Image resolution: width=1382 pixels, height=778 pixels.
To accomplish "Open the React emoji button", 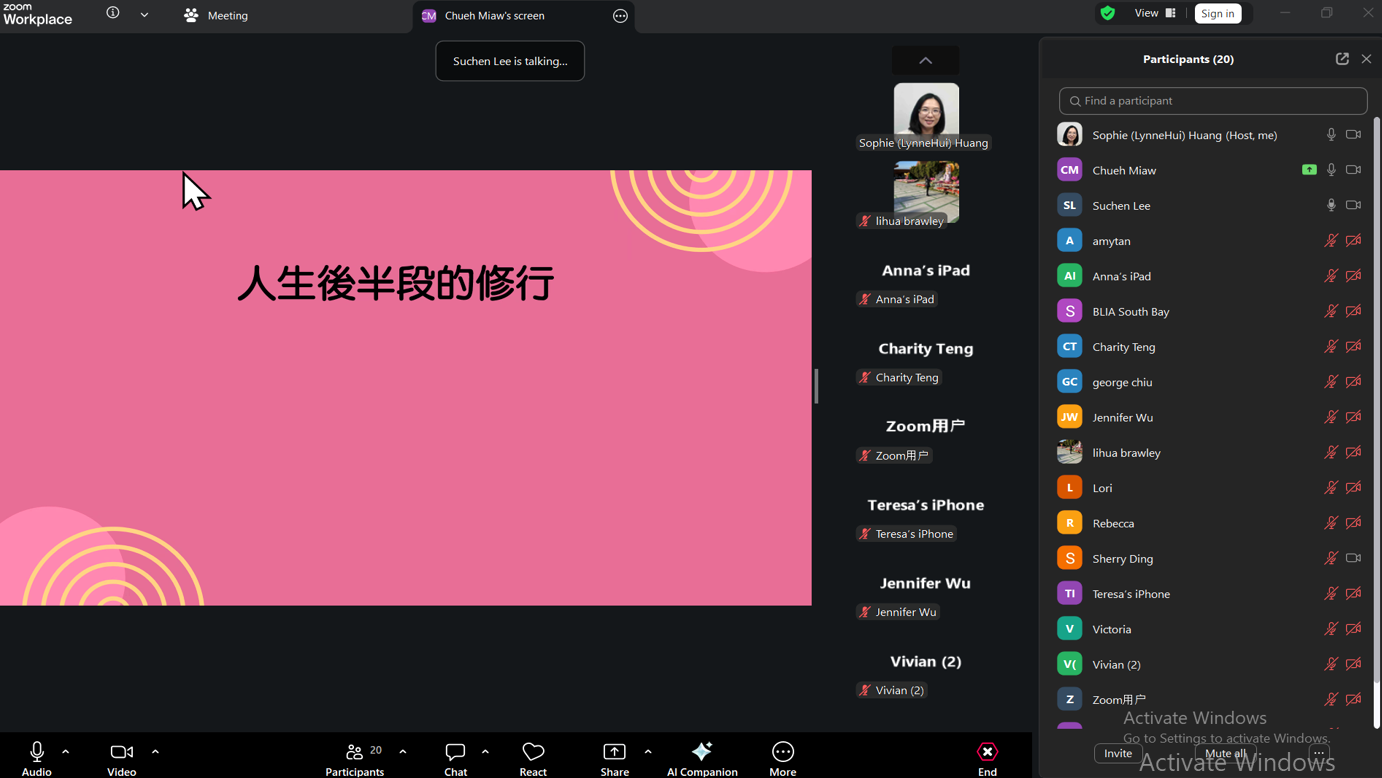I will pos(533,757).
